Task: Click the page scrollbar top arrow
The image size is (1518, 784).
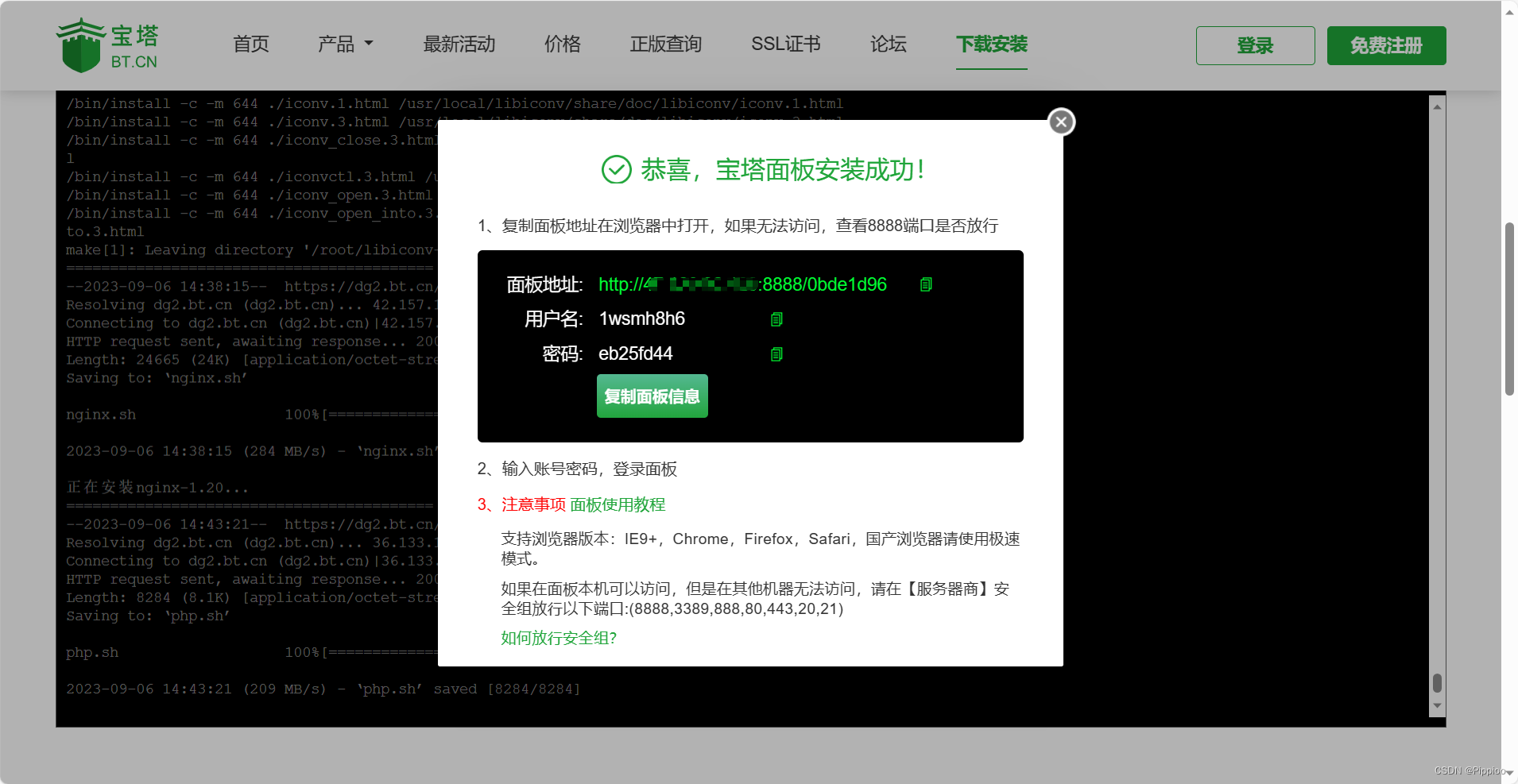Action: [1509, 11]
